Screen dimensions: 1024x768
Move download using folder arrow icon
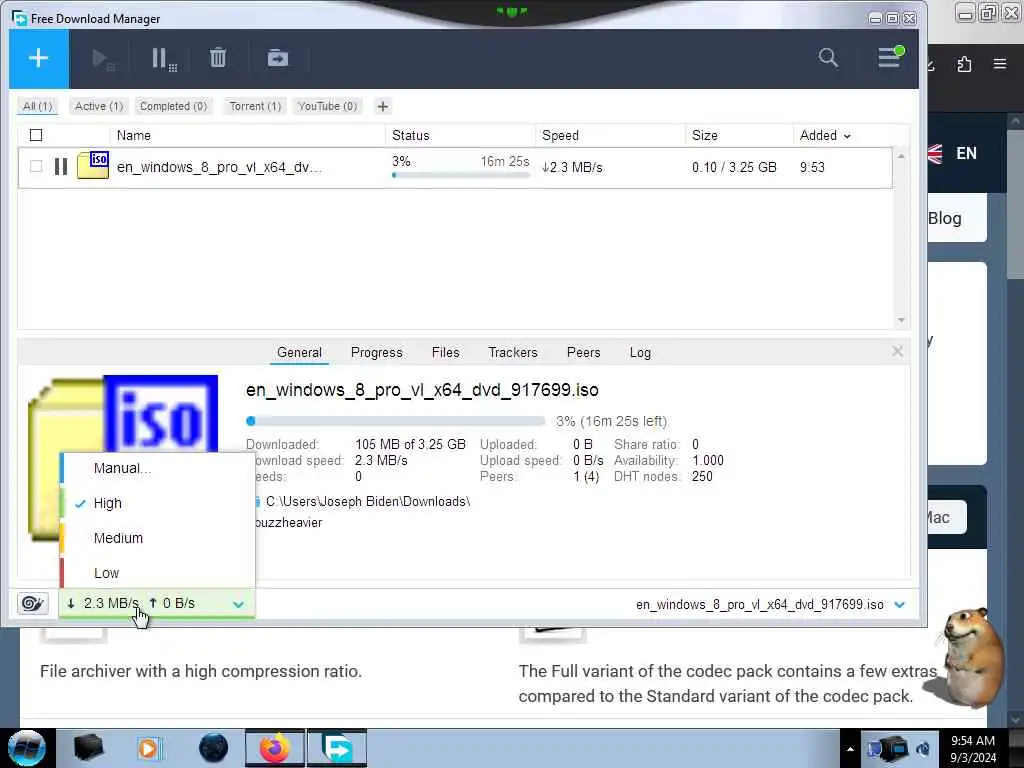(278, 58)
